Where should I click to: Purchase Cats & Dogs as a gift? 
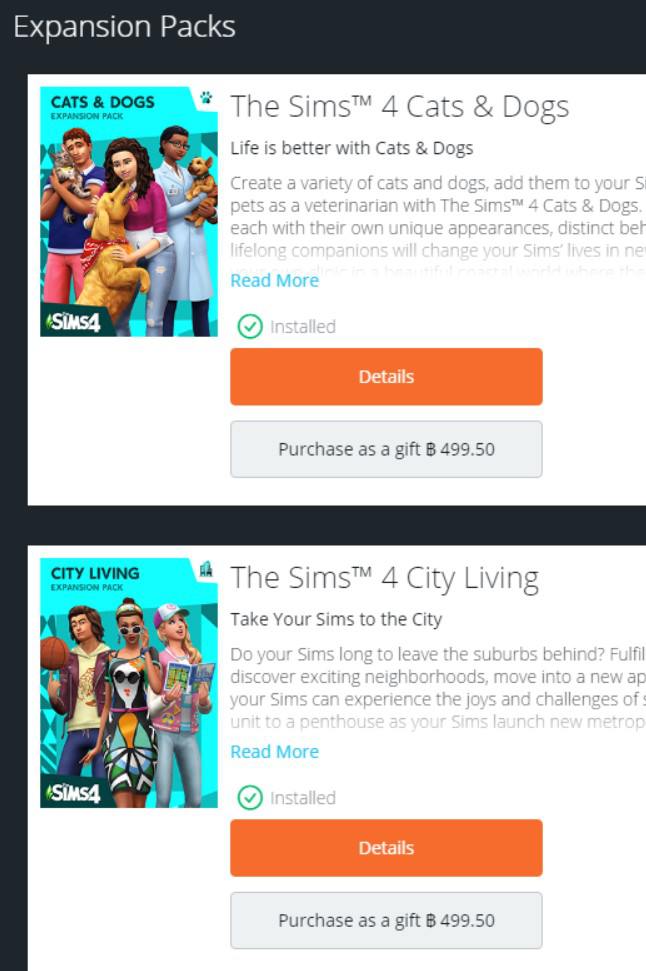(x=386, y=449)
